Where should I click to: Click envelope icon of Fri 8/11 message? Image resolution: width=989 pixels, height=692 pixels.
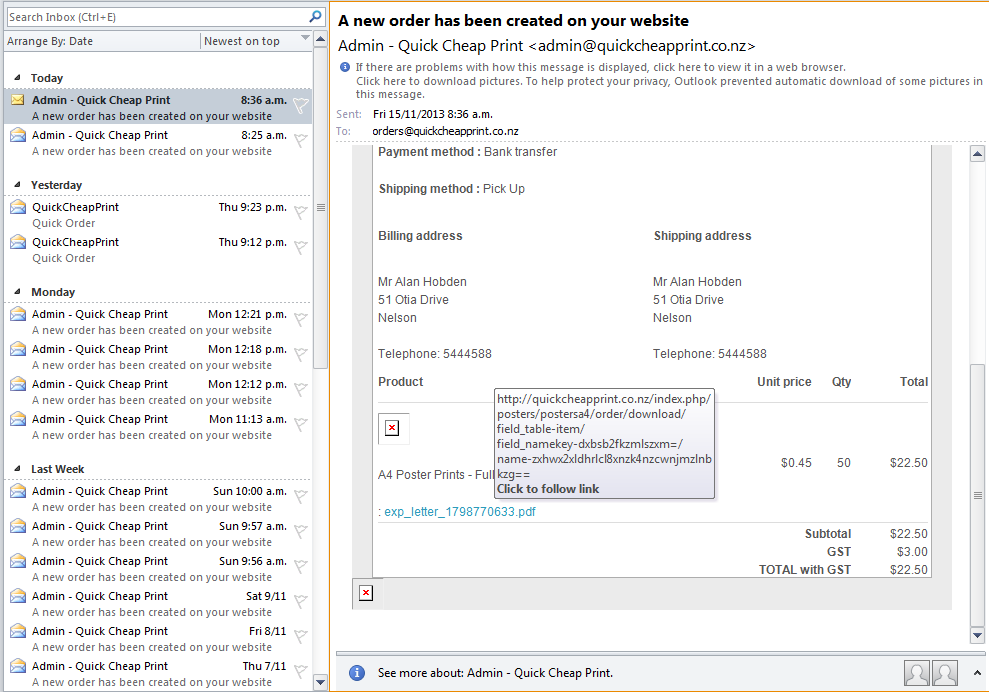click(18, 630)
